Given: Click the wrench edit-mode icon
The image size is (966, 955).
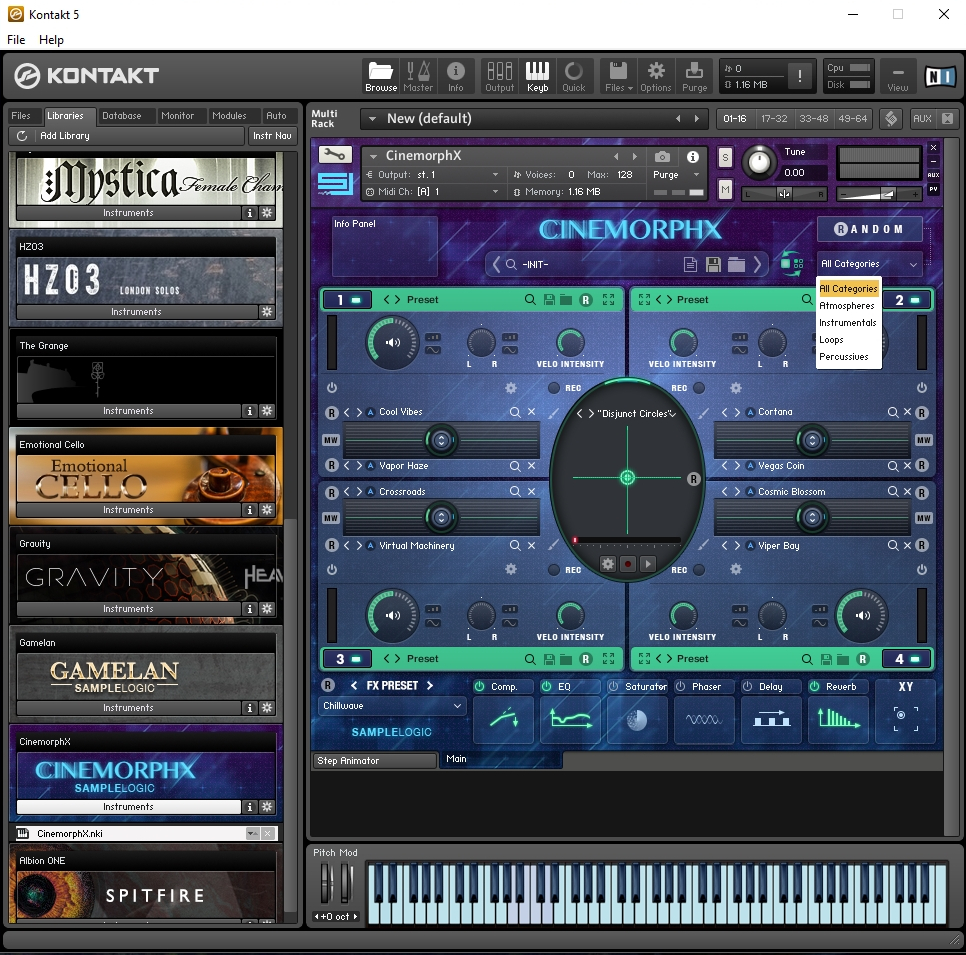Looking at the screenshot, I should click(x=335, y=155).
